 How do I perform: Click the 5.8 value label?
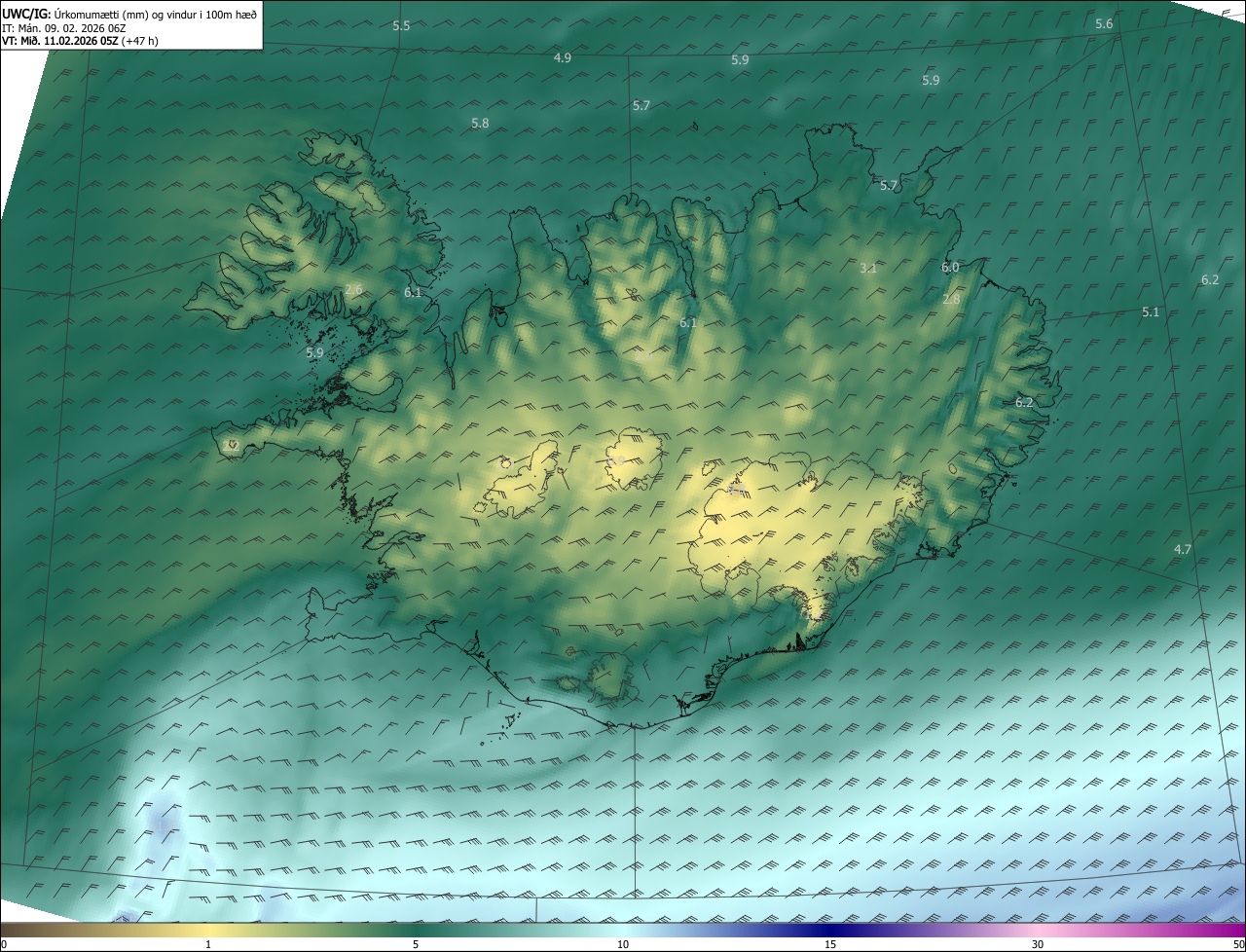(480, 124)
